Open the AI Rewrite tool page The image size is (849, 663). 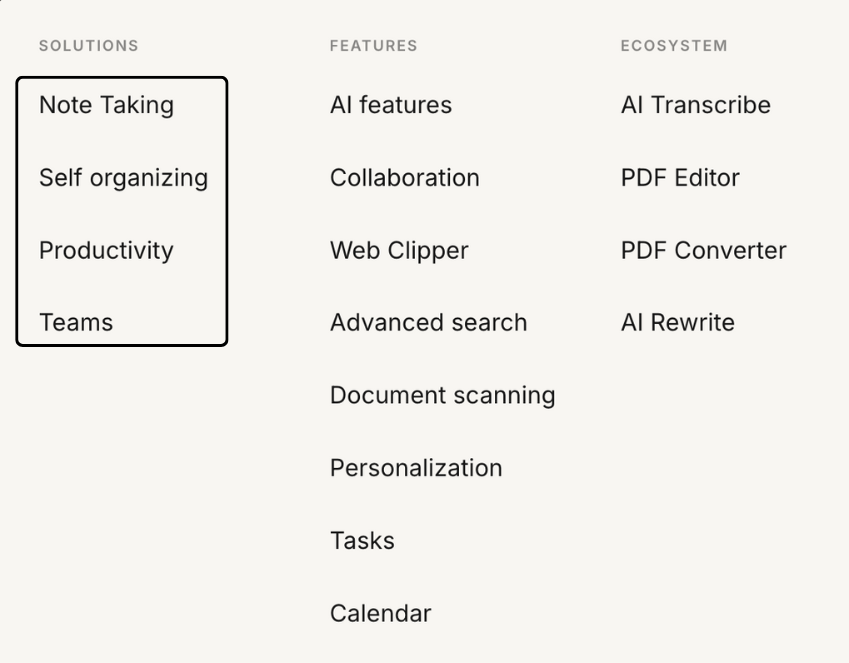pos(676,322)
